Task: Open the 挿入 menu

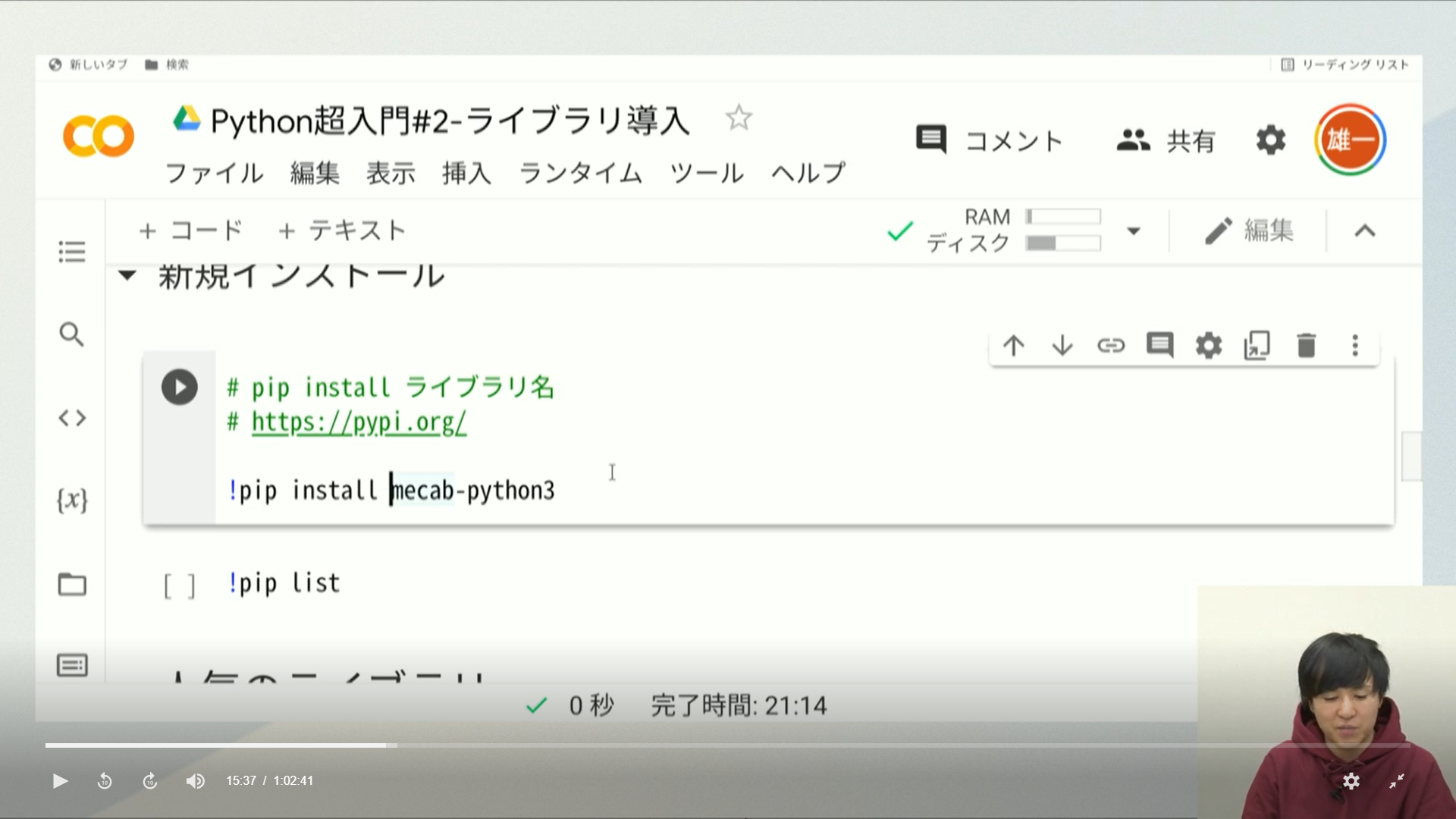Action: pyautogui.click(x=466, y=174)
